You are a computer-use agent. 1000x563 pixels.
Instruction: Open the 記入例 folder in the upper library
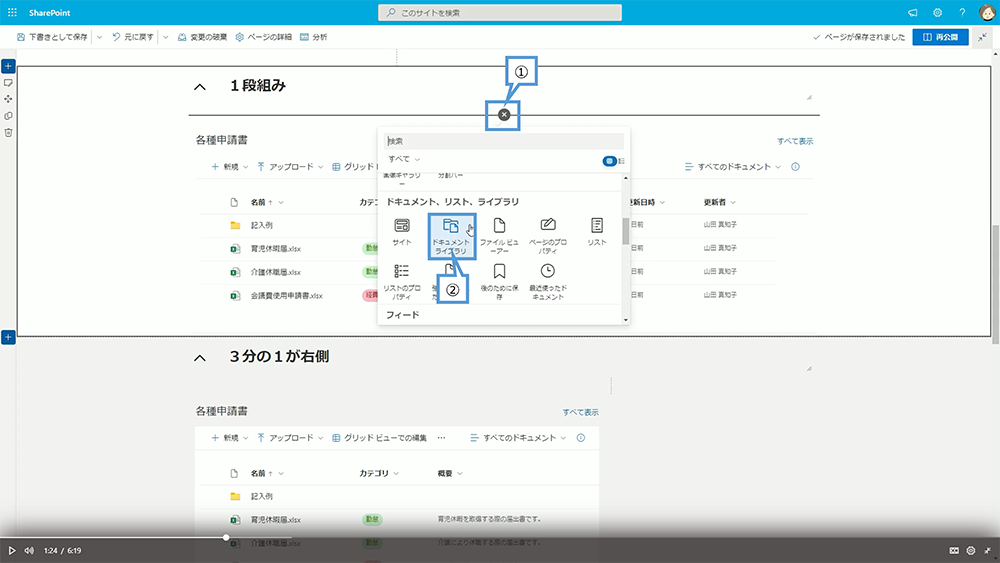[x=261, y=225]
